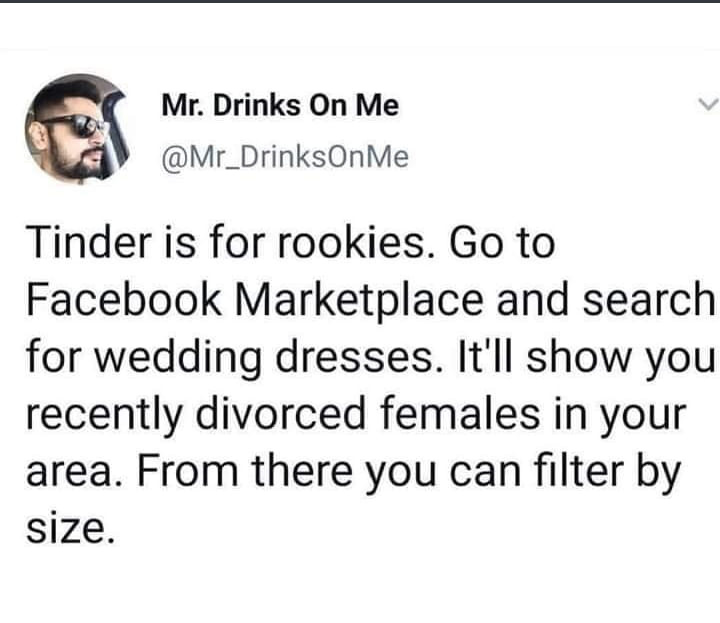Click the profile avatar of Mr. Drinks On Me
Viewport: 720px width, 623px height.
point(77,129)
